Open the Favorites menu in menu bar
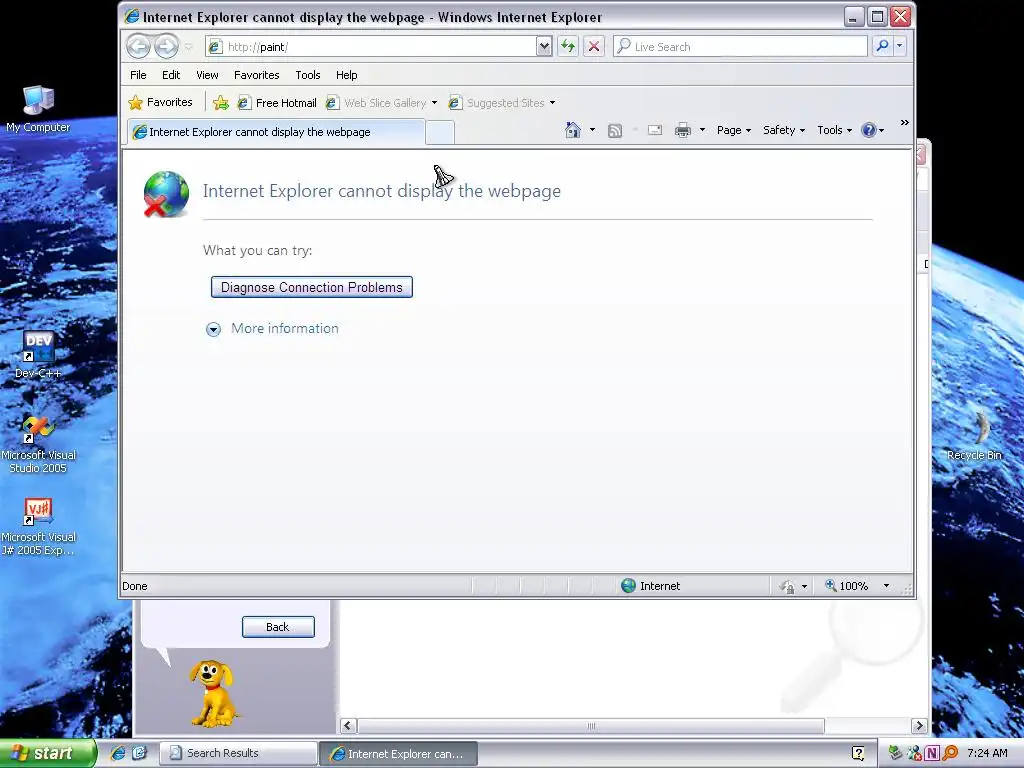The image size is (1024, 768). [257, 75]
